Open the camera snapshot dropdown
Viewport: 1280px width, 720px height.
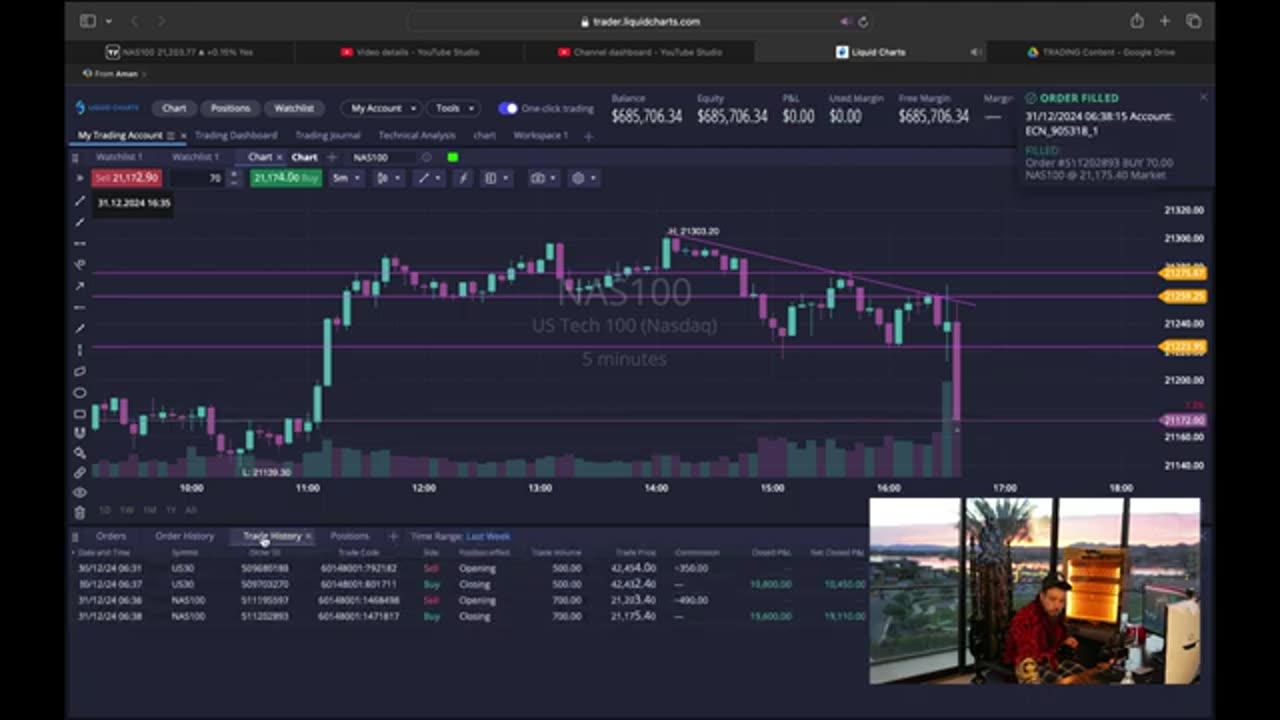(545, 178)
